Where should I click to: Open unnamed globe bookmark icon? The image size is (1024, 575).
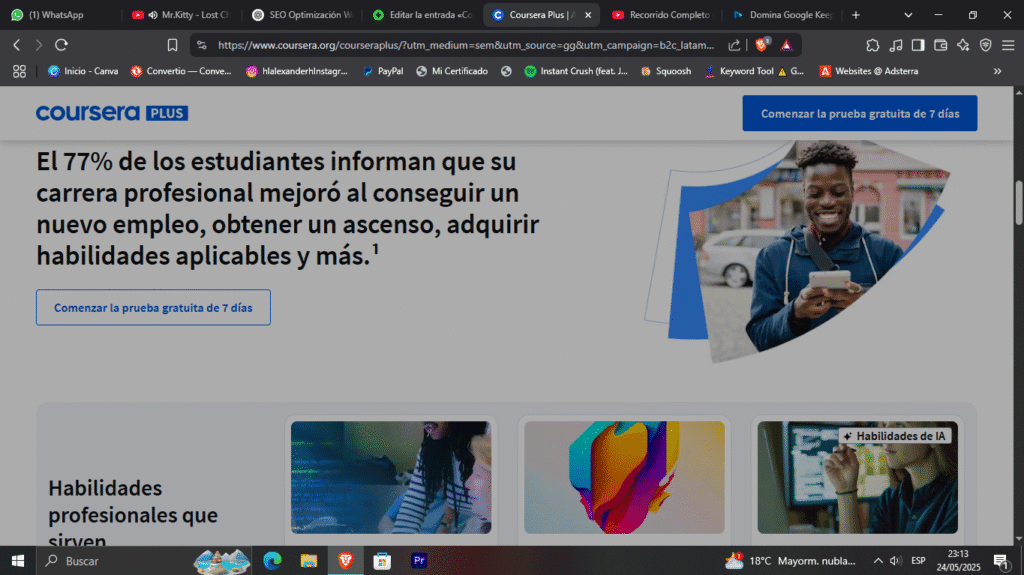point(506,71)
